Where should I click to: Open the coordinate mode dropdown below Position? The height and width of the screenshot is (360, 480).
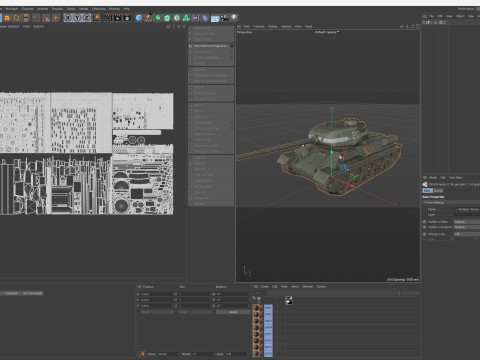click(157, 312)
